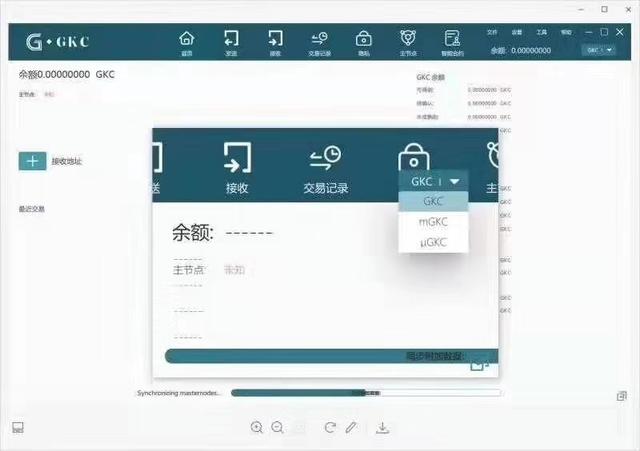
Task: Click the pop-out window icon at lower right
Action: tap(622, 395)
